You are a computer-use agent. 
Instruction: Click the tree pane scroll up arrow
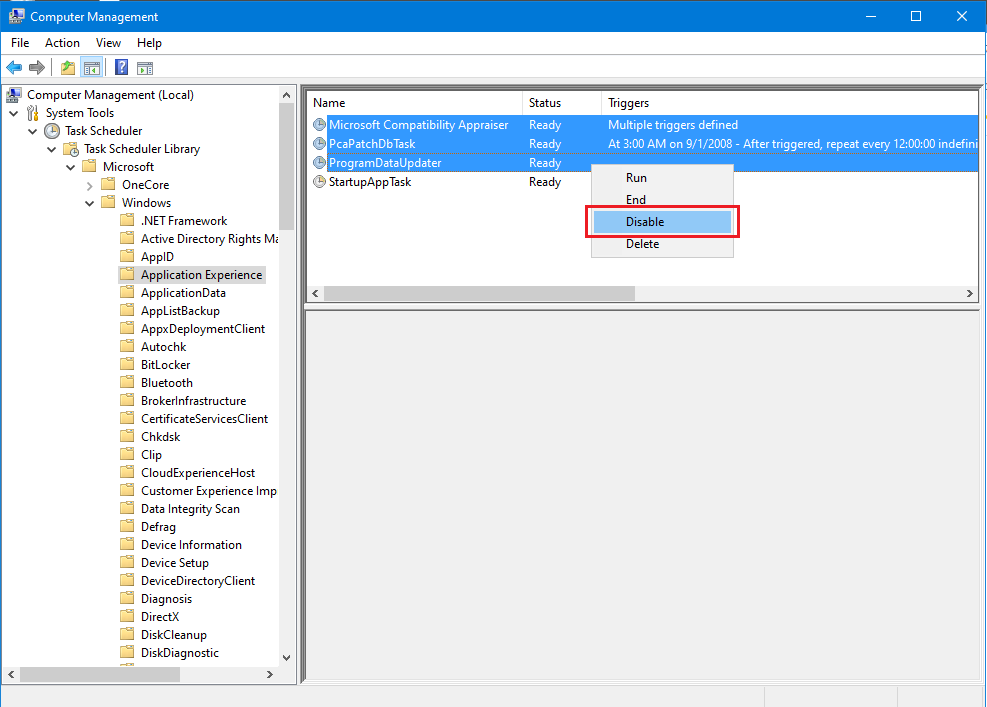tap(286, 95)
